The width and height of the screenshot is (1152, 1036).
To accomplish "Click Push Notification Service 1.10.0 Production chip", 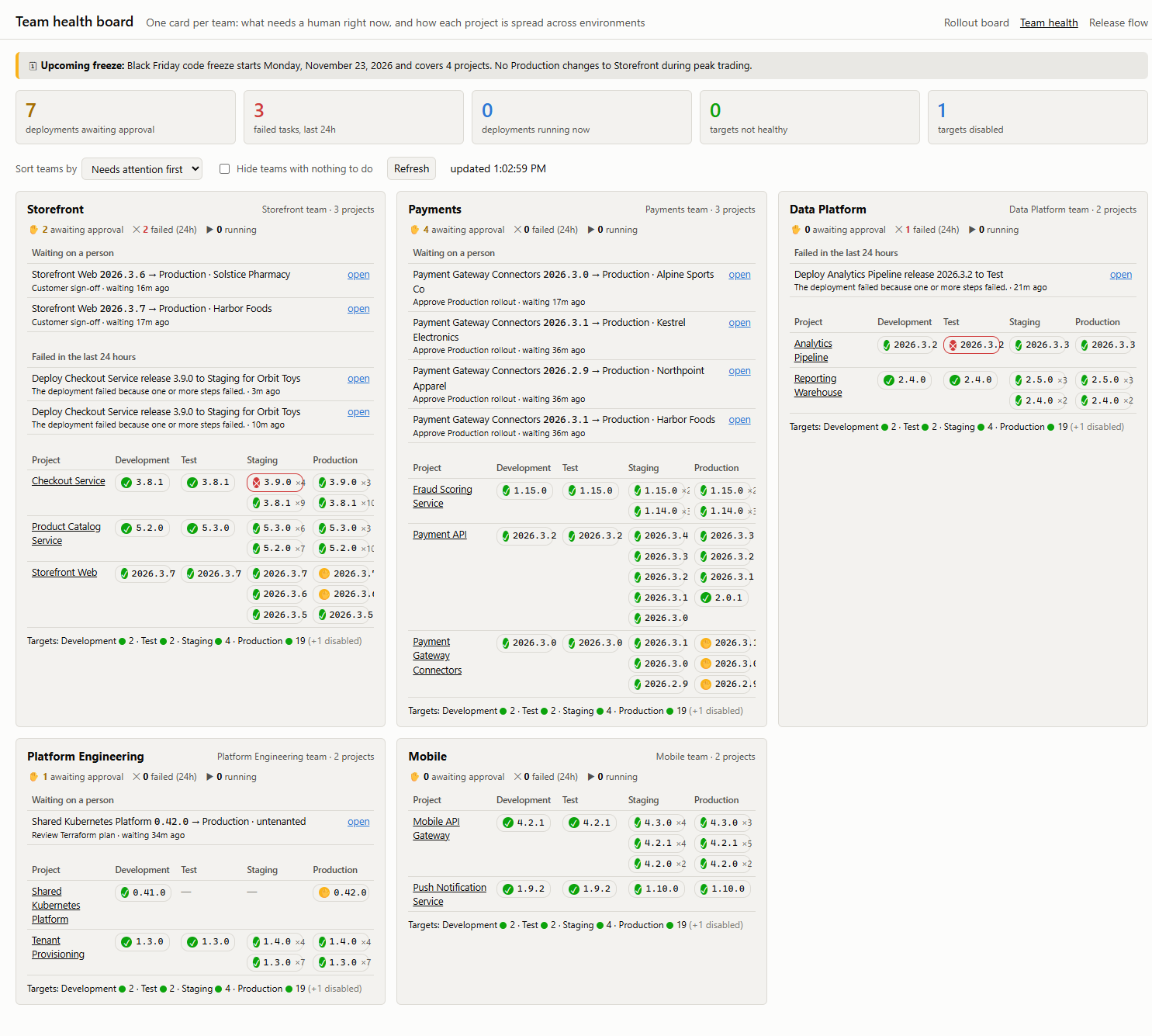I will point(722,889).
